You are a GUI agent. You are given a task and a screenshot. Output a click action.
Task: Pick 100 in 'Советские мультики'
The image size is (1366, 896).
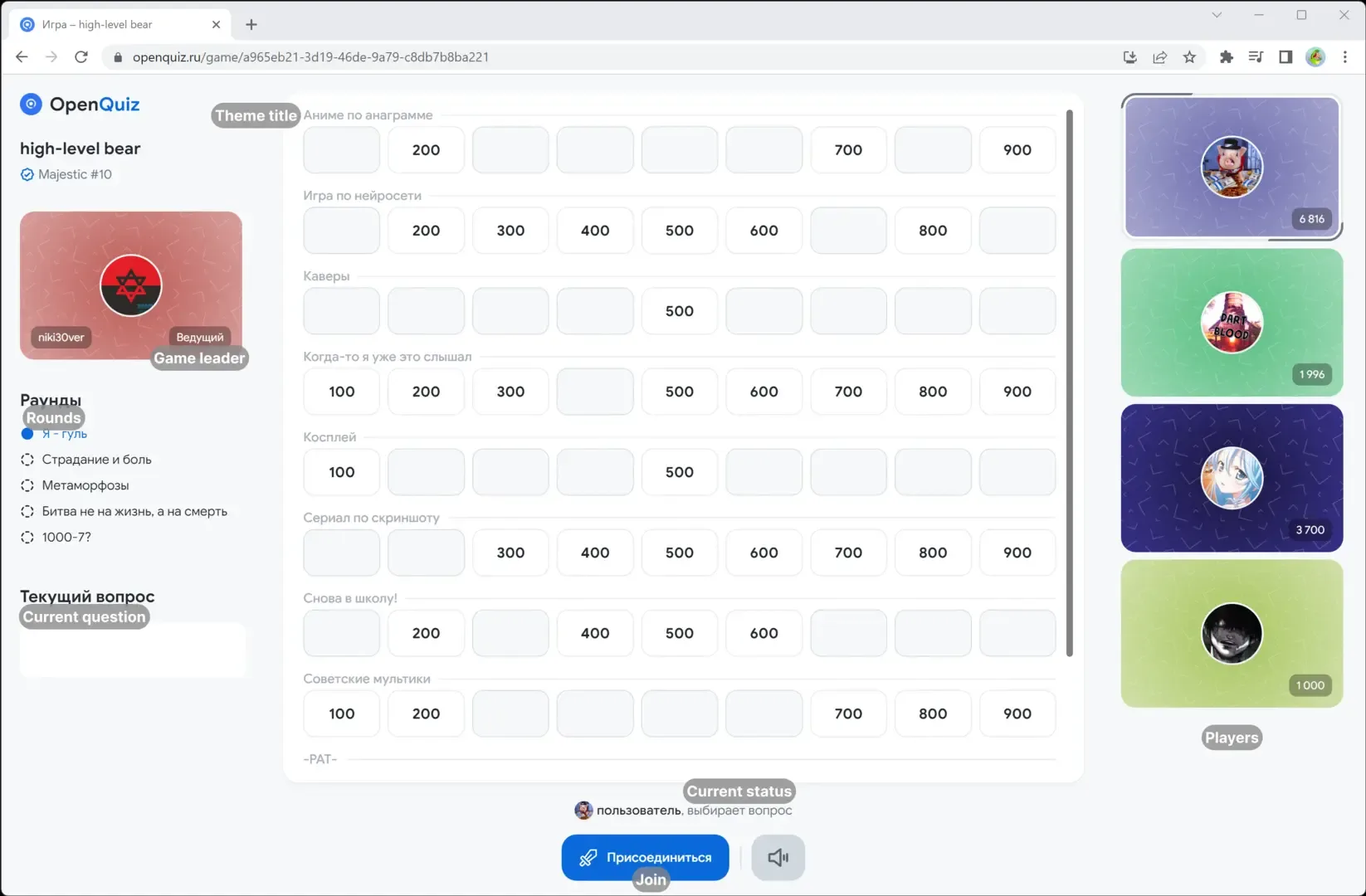(x=342, y=713)
